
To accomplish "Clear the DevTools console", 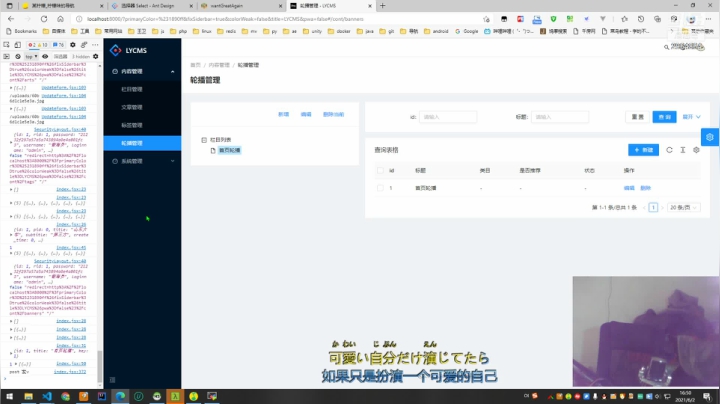I will 17,56.
